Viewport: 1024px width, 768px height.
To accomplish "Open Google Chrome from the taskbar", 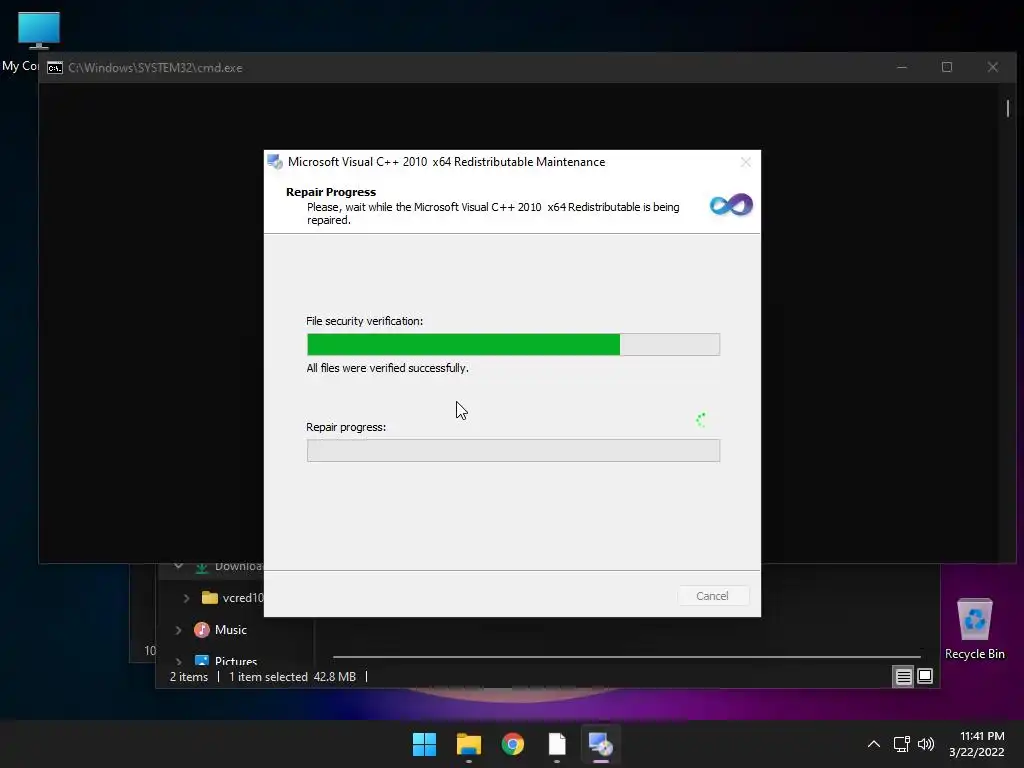I will coord(513,744).
